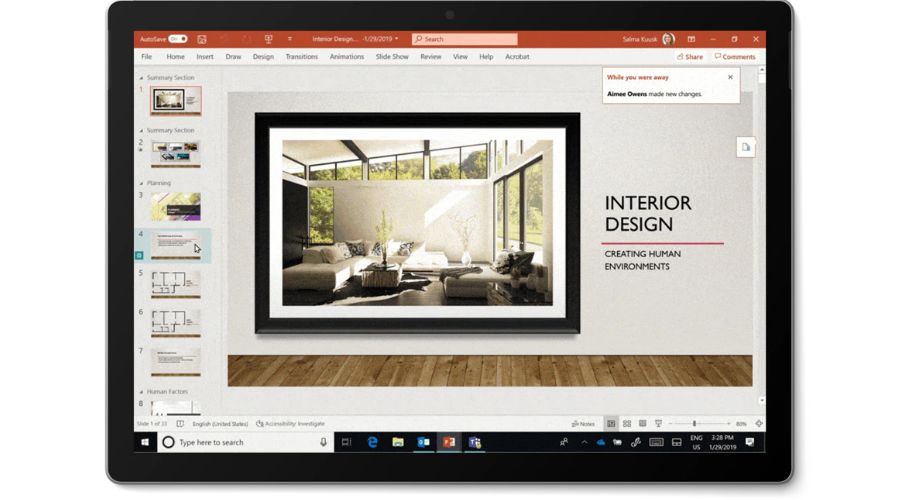900x500 pixels.
Task: Click the spell check icon in status bar
Action: click(x=180, y=424)
